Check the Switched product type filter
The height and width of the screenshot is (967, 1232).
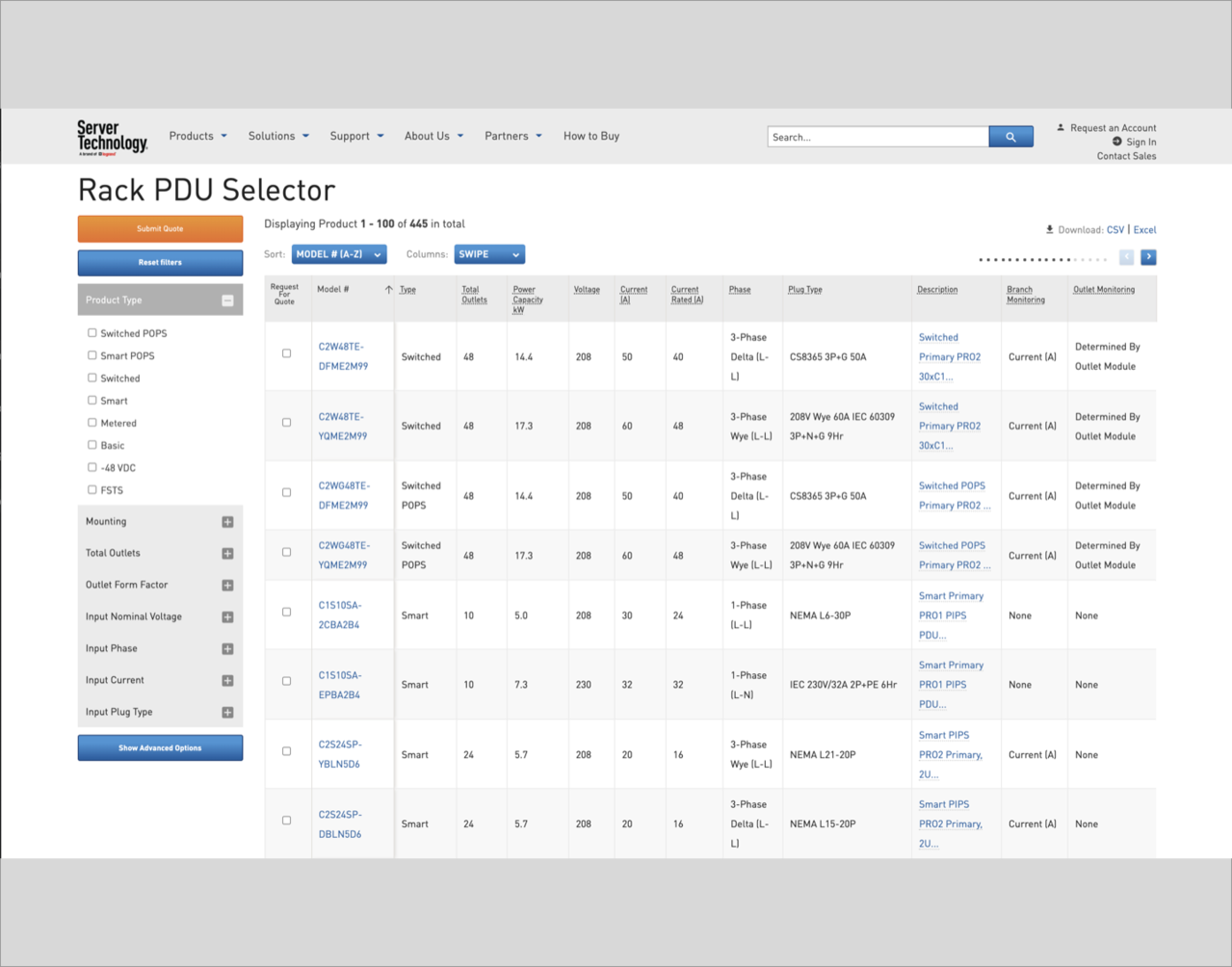click(92, 378)
